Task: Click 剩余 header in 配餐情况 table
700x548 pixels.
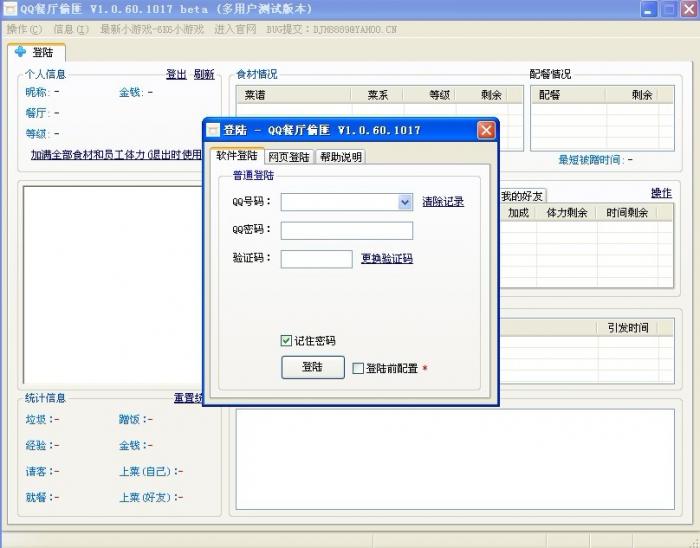Action: point(632,95)
